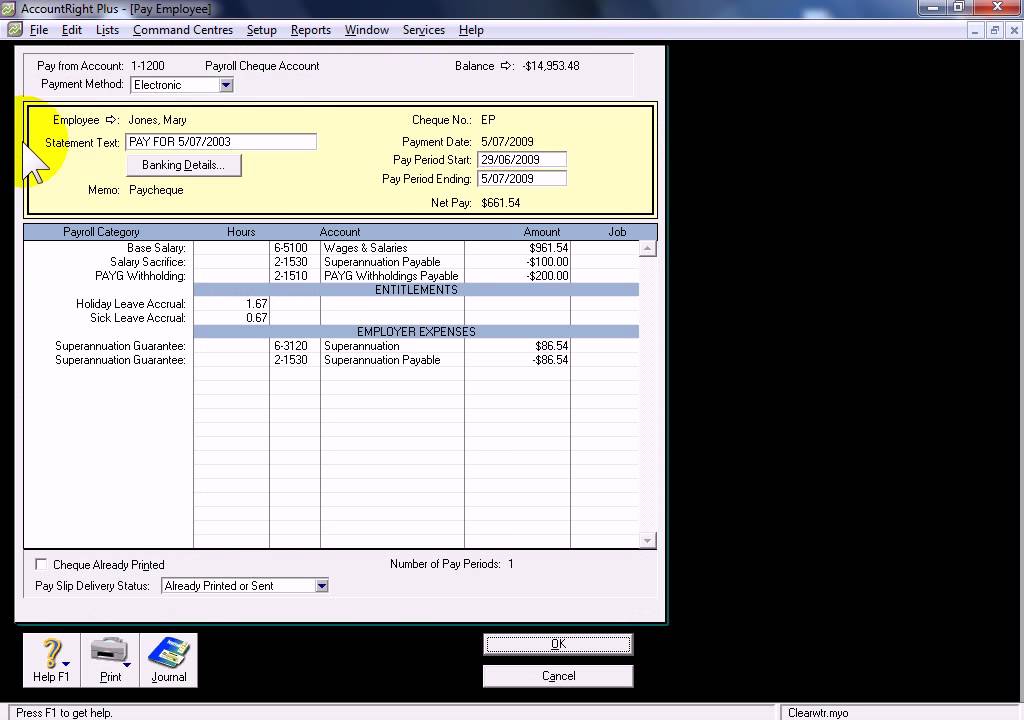Click the OK button
Image resolution: width=1024 pixels, height=720 pixels.
point(558,644)
